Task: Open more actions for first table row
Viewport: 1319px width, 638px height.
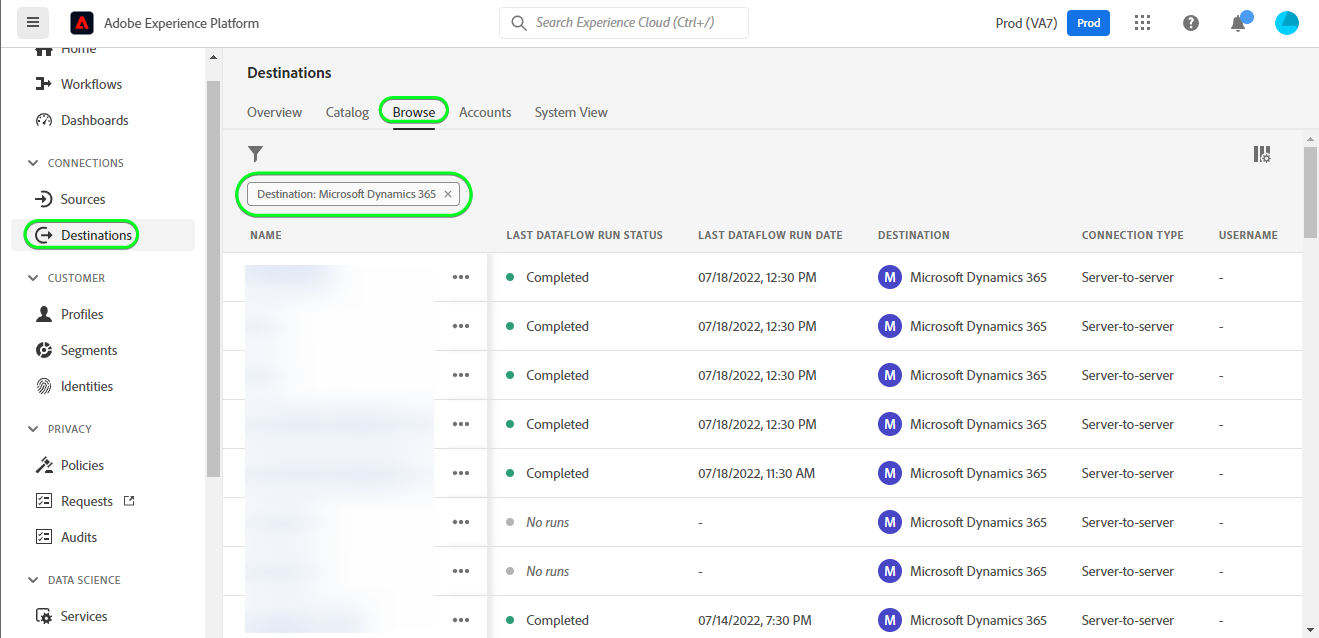Action: click(461, 277)
